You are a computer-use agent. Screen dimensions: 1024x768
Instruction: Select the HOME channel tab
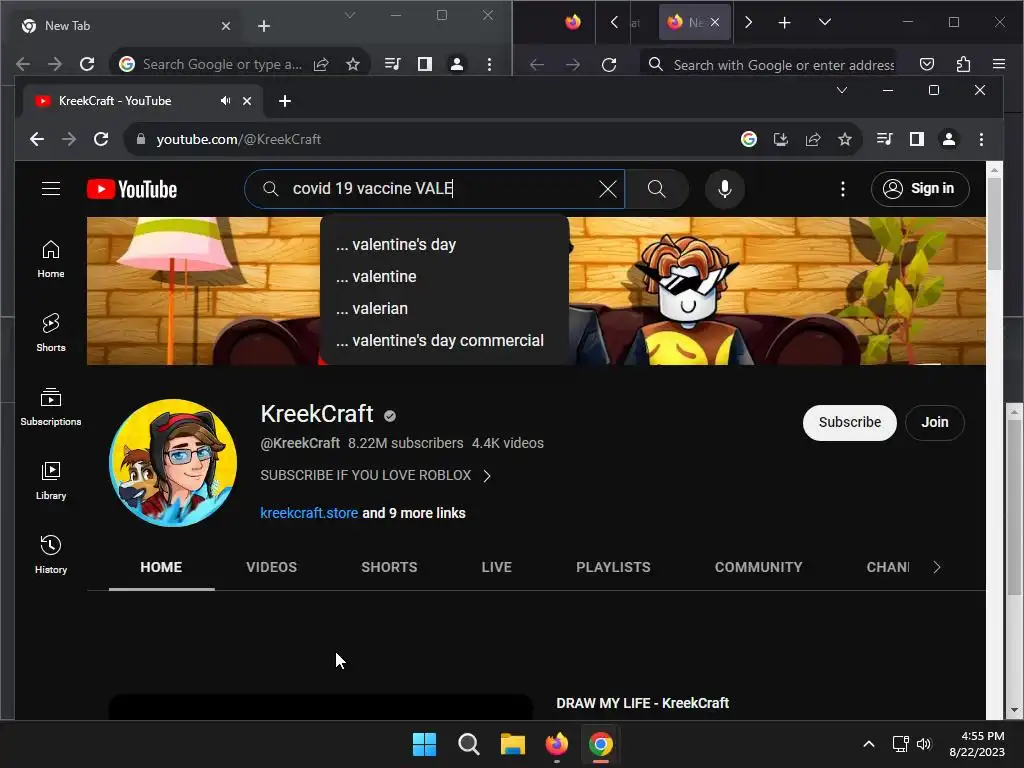[x=161, y=567]
